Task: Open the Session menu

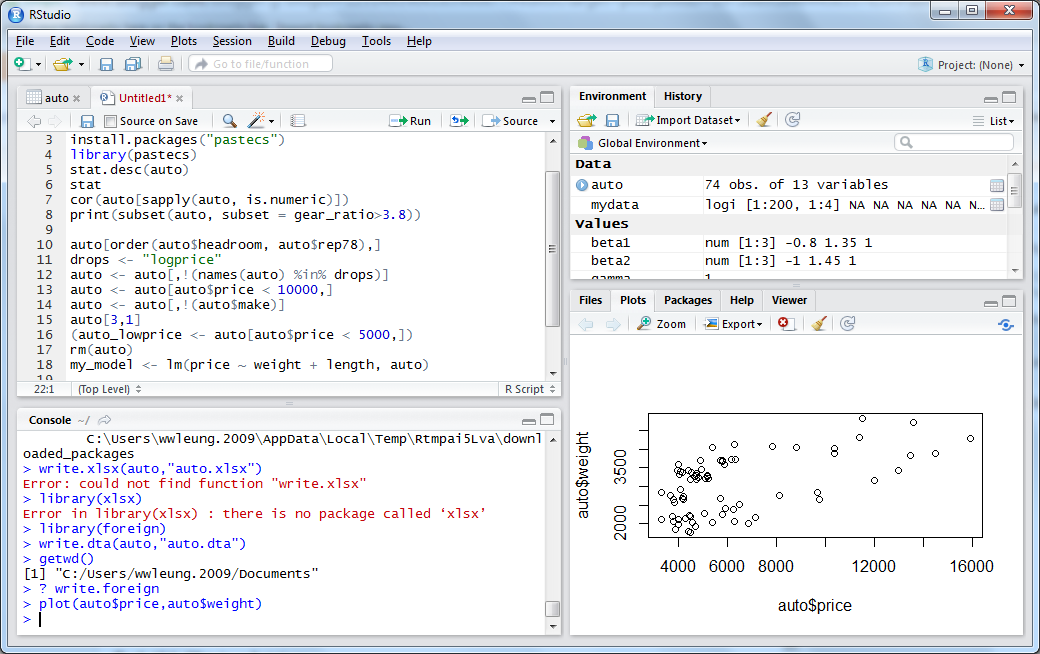Action: pos(232,41)
